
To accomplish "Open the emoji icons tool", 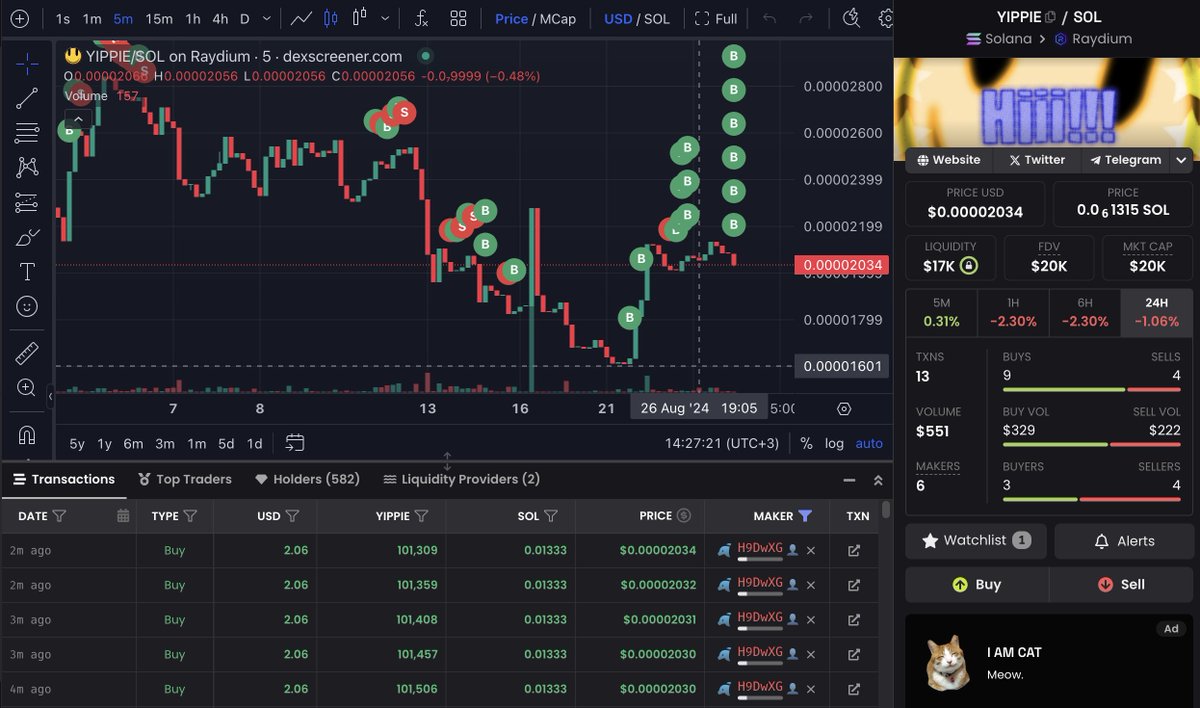I will coord(27,306).
